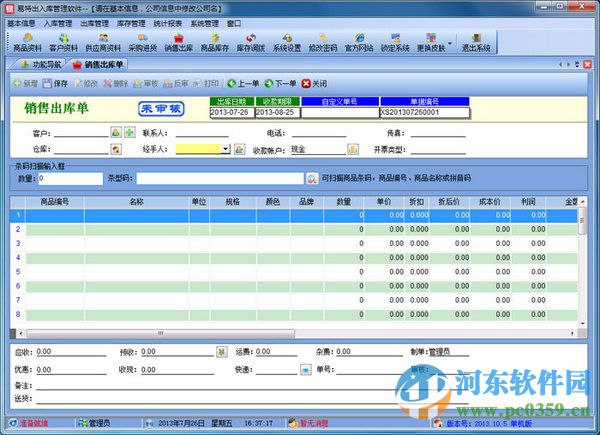Click the 收款期限 date field
600x435 pixels.
277,112
